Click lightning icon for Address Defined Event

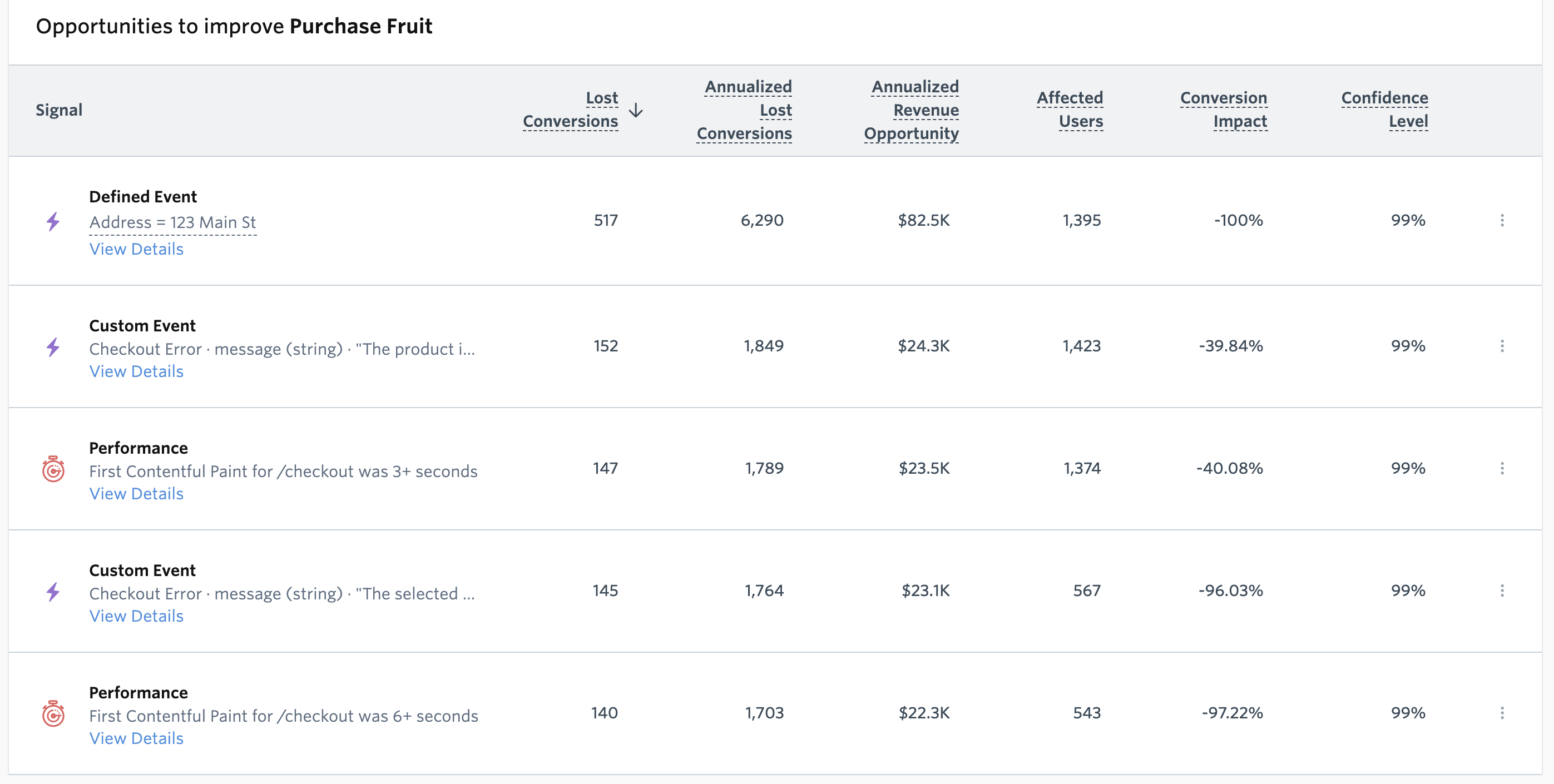click(x=53, y=221)
